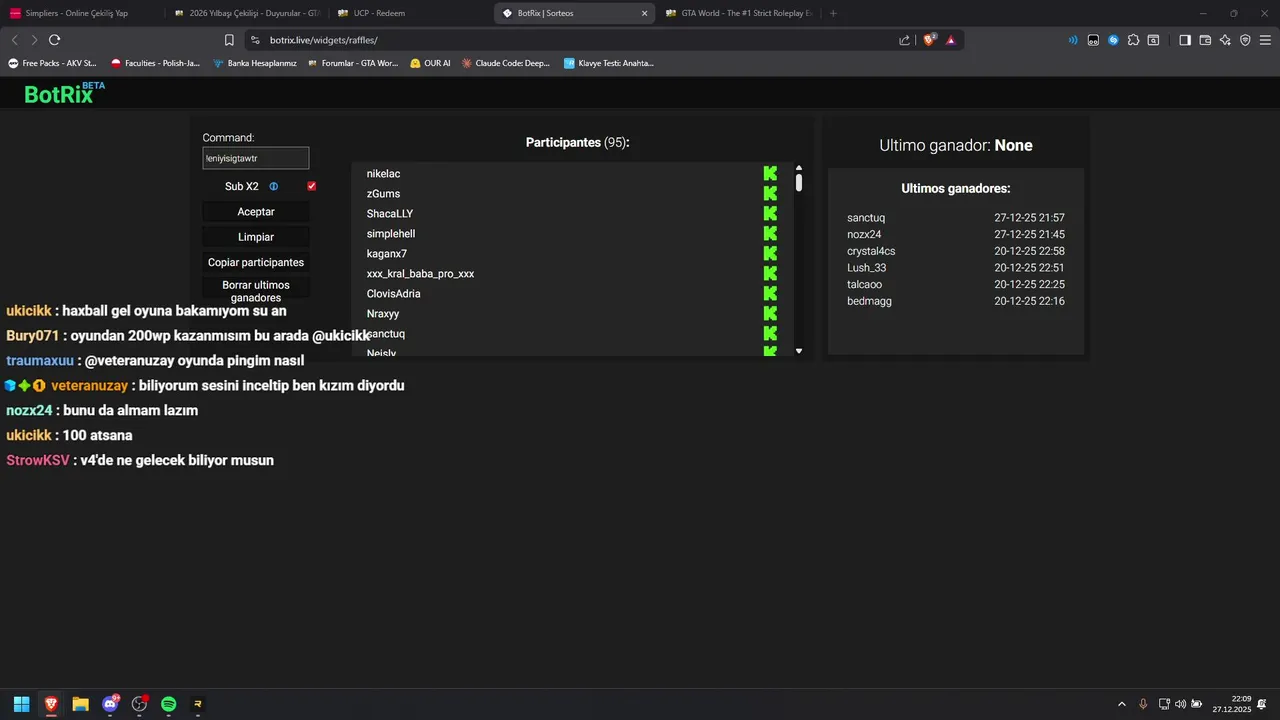Open Faculties - Polish-Ja... bookmark

pos(156,63)
